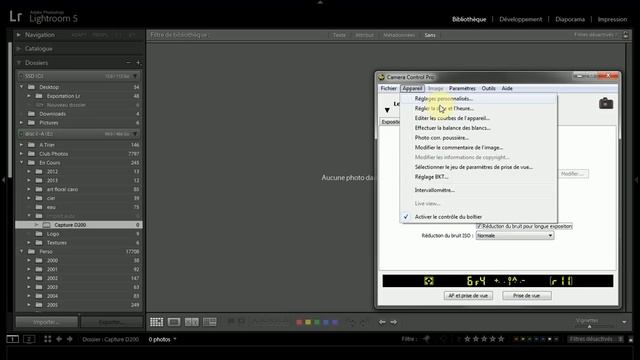This screenshot has height=360, width=640.
Task: Select the Métadonnées filter option
Action: click(399, 35)
